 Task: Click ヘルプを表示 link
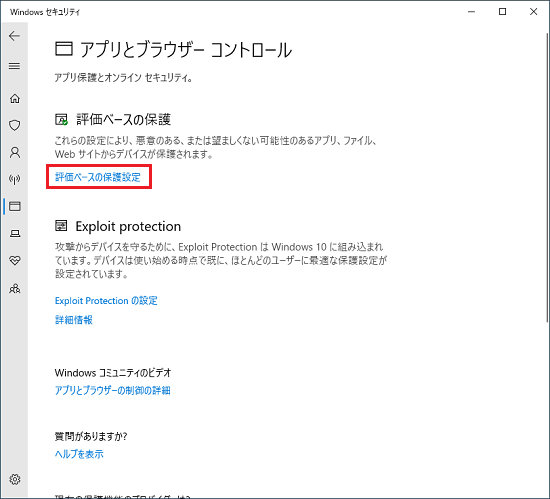(79, 454)
